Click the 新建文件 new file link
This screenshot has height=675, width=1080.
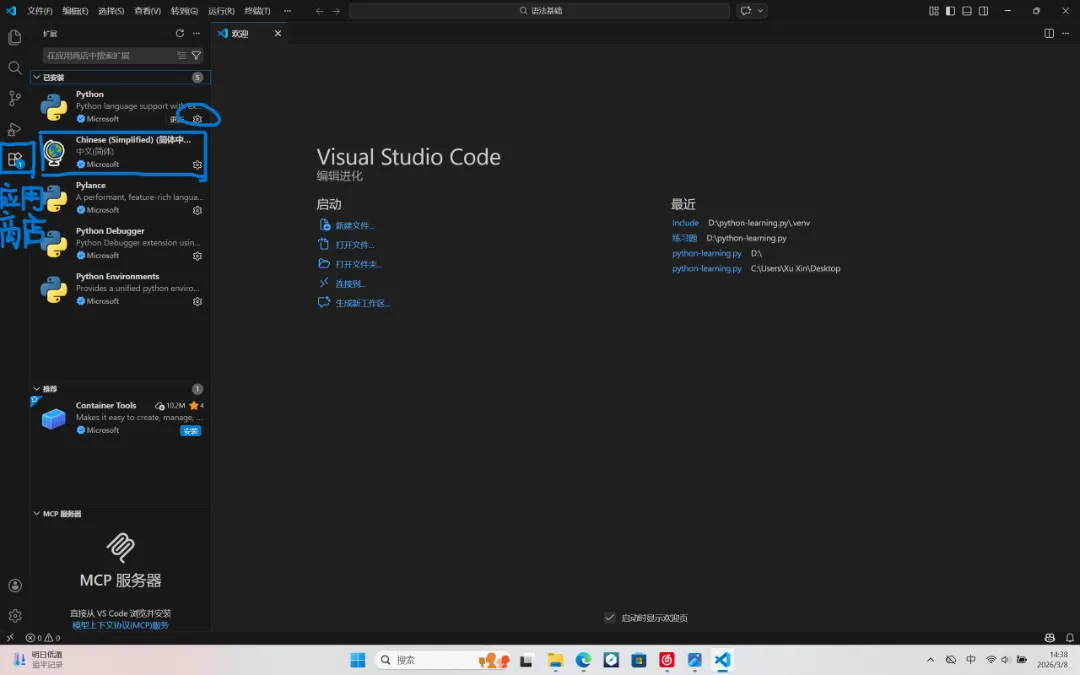pos(354,225)
